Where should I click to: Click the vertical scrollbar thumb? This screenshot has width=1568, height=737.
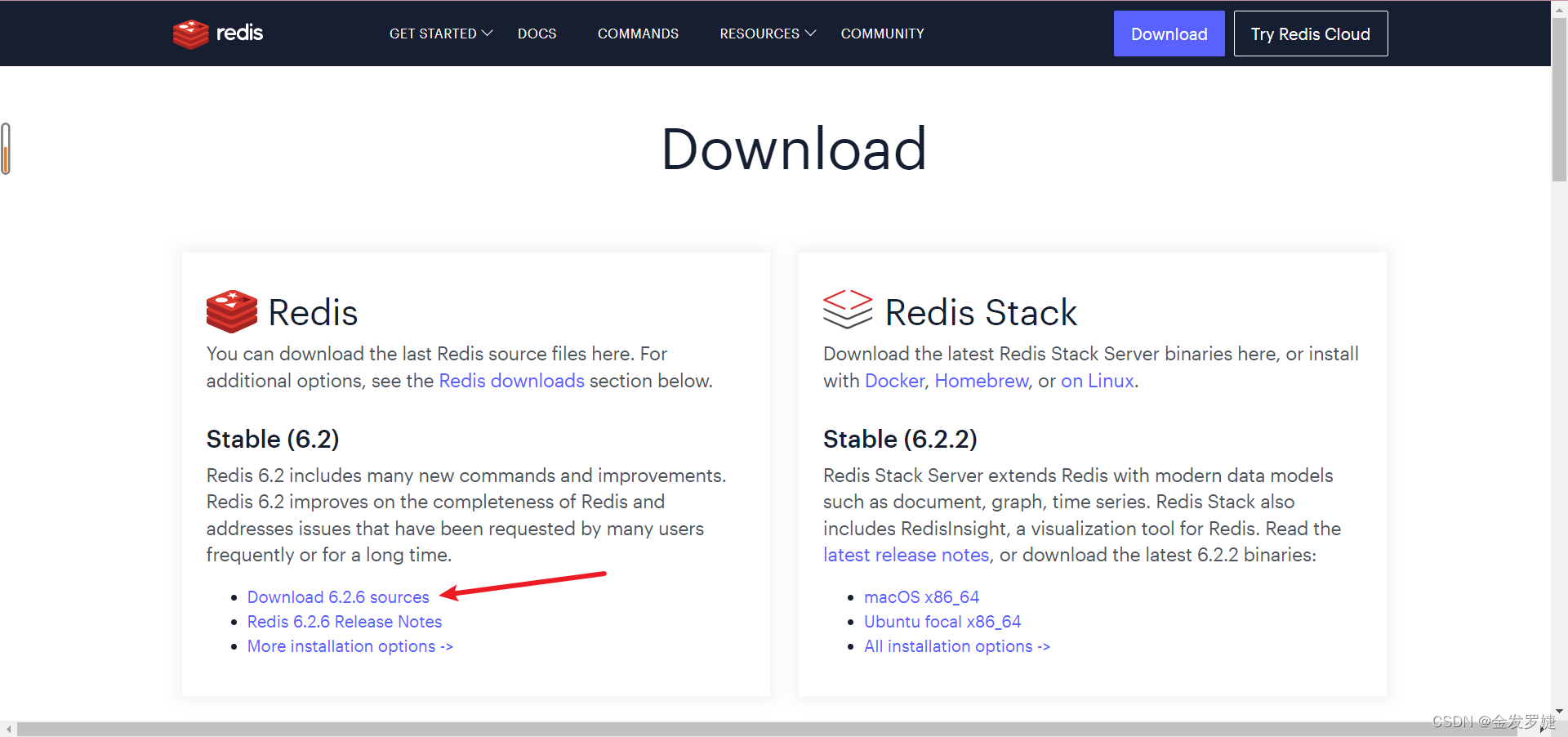point(1559,100)
